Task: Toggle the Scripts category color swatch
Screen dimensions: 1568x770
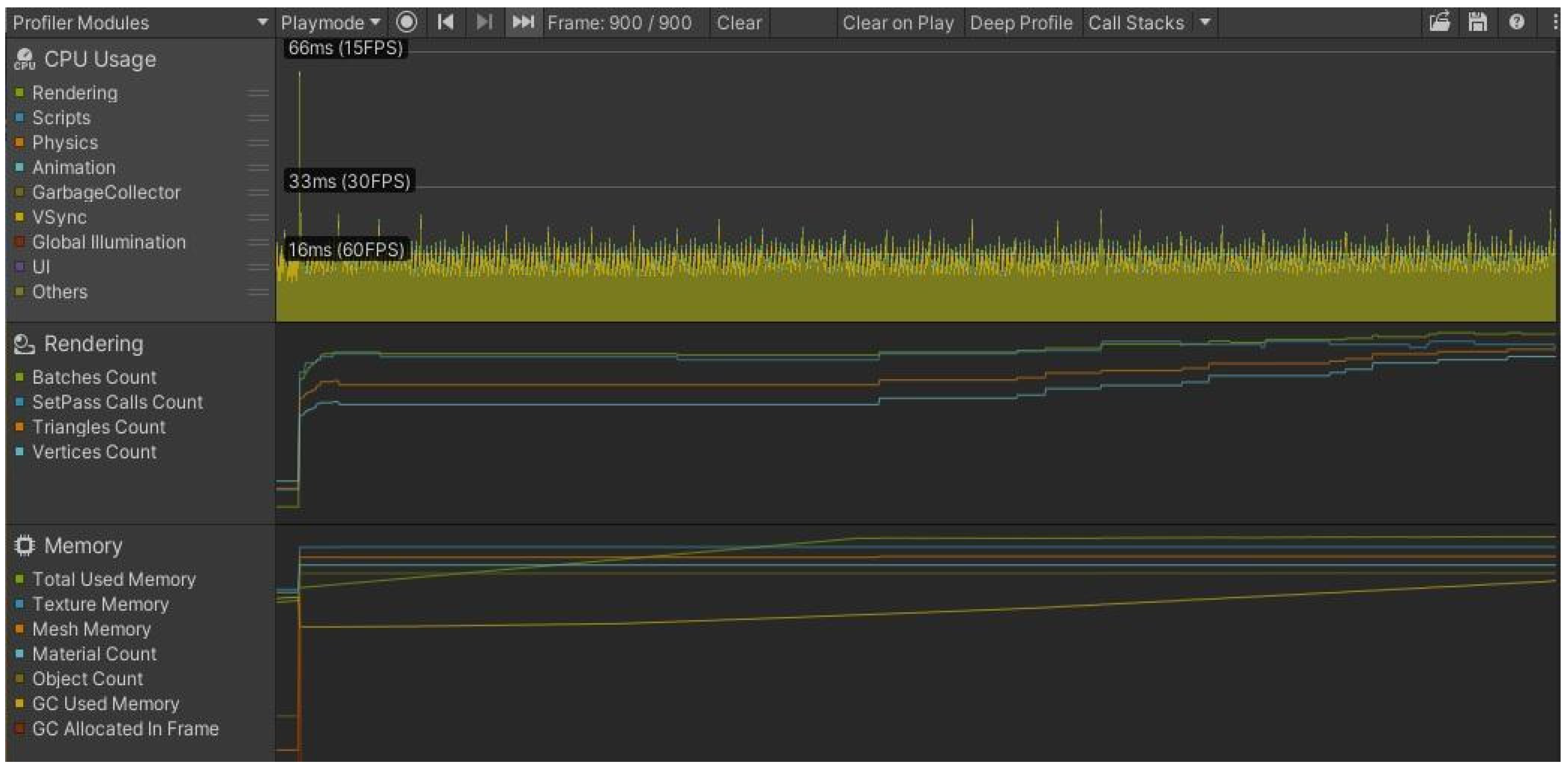Action: tap(20, 118)
